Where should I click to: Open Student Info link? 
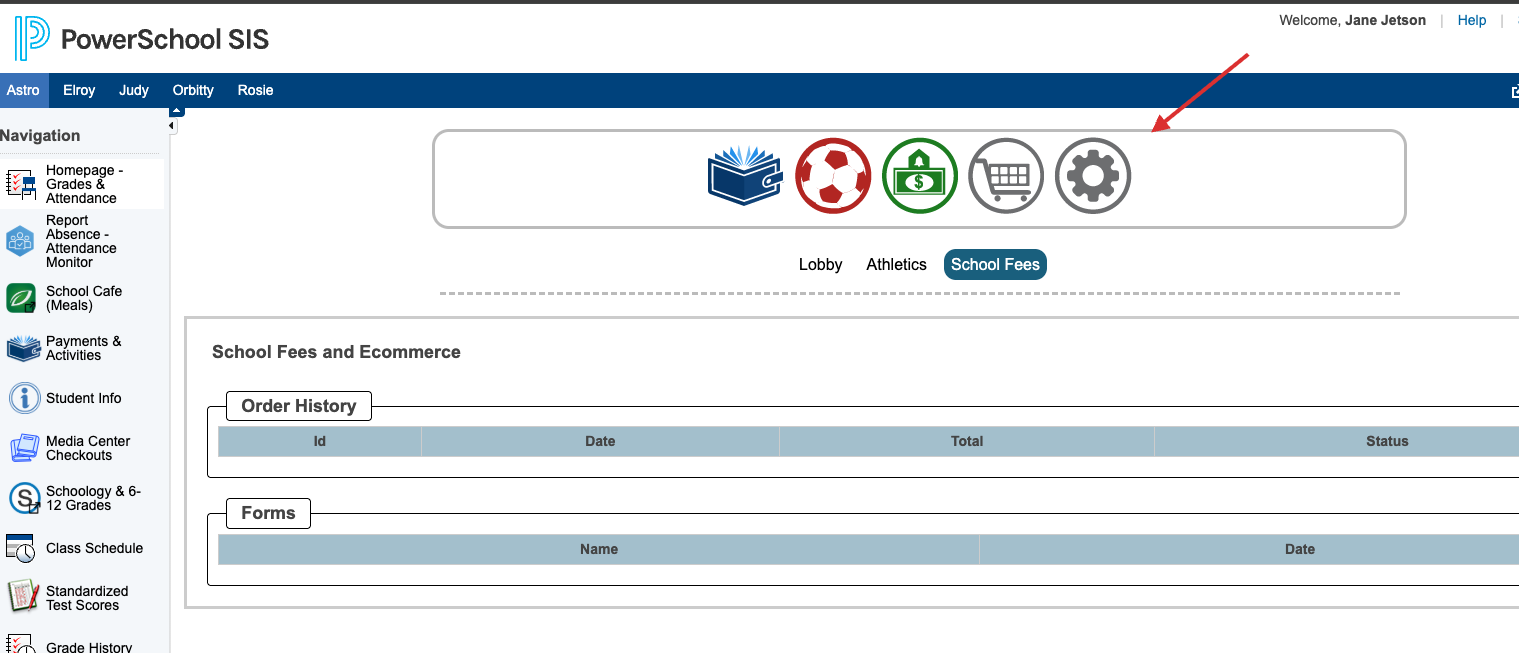tap(84, 398)
